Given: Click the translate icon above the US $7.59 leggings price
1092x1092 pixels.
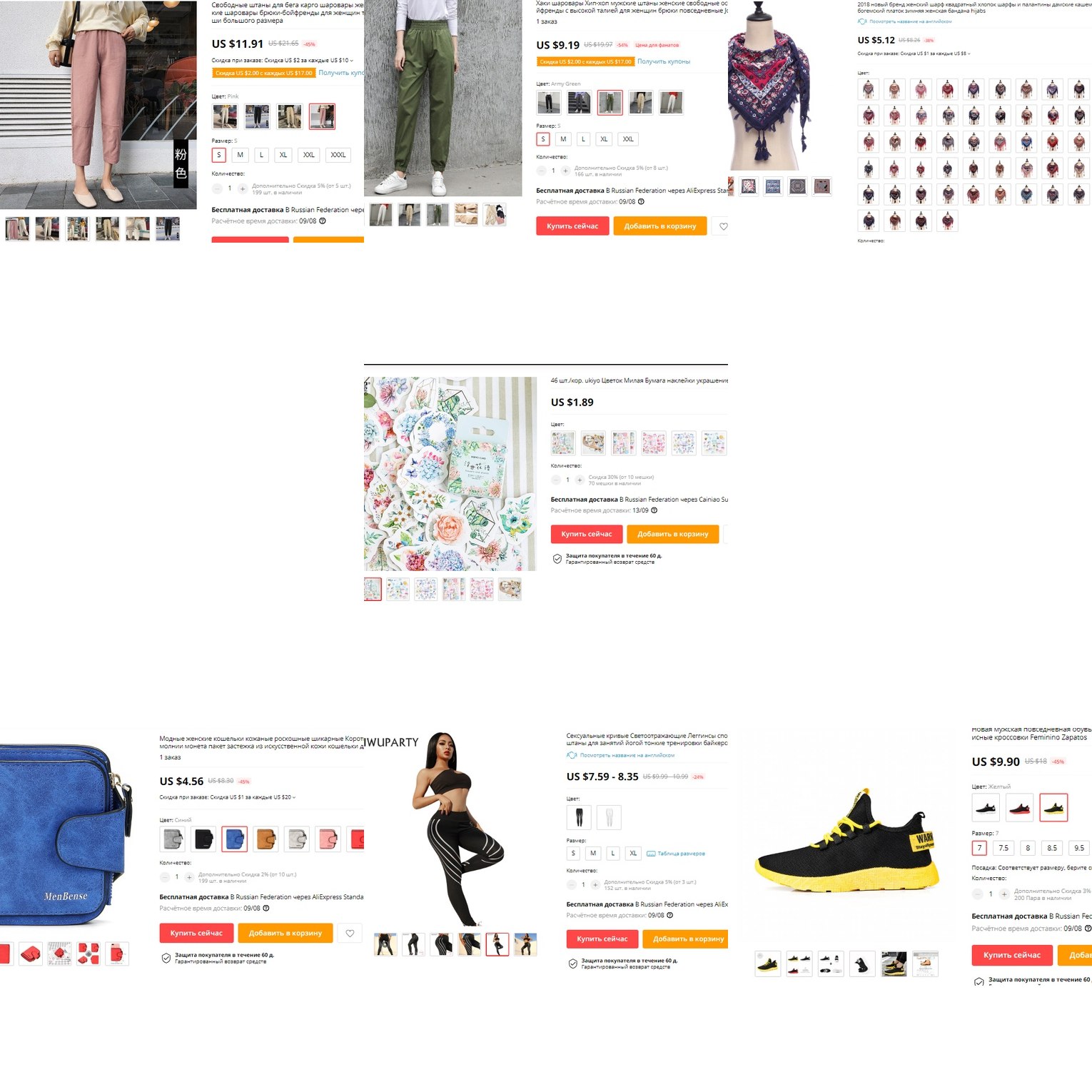Looking at the screenshot, I should click(x=572, y=755).
